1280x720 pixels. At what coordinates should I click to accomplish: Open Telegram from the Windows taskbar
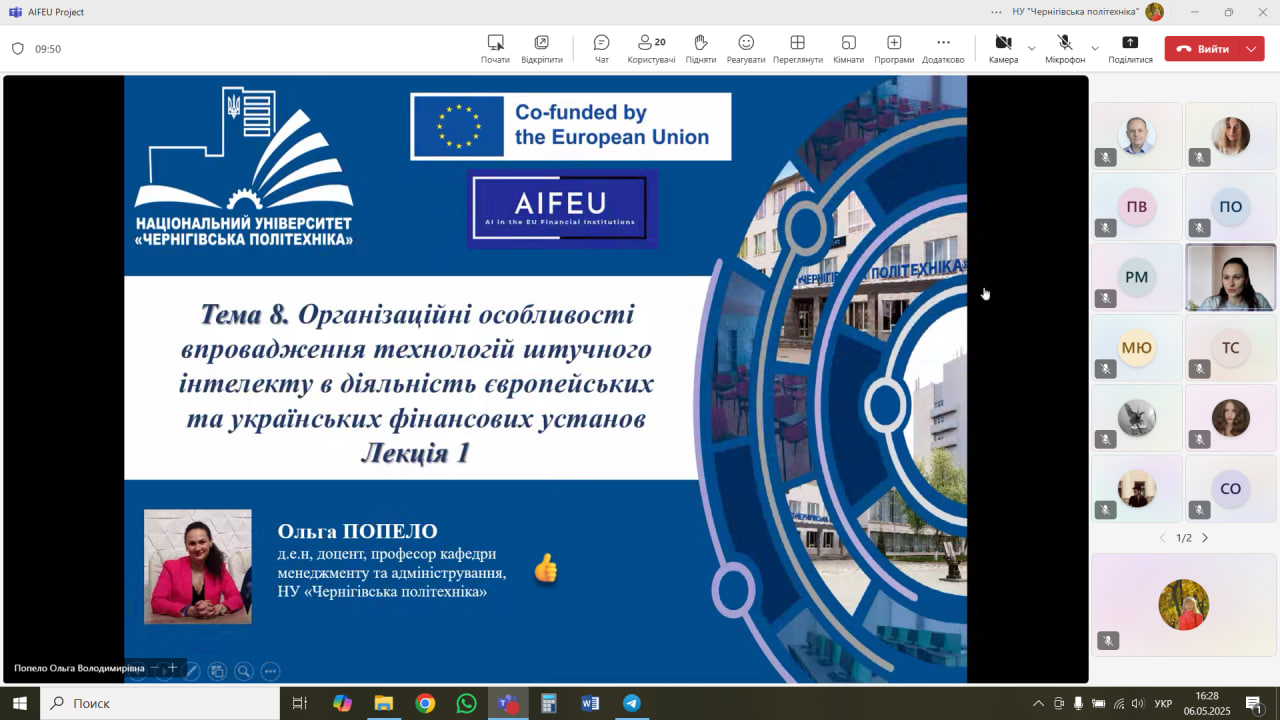pos(631,703)
